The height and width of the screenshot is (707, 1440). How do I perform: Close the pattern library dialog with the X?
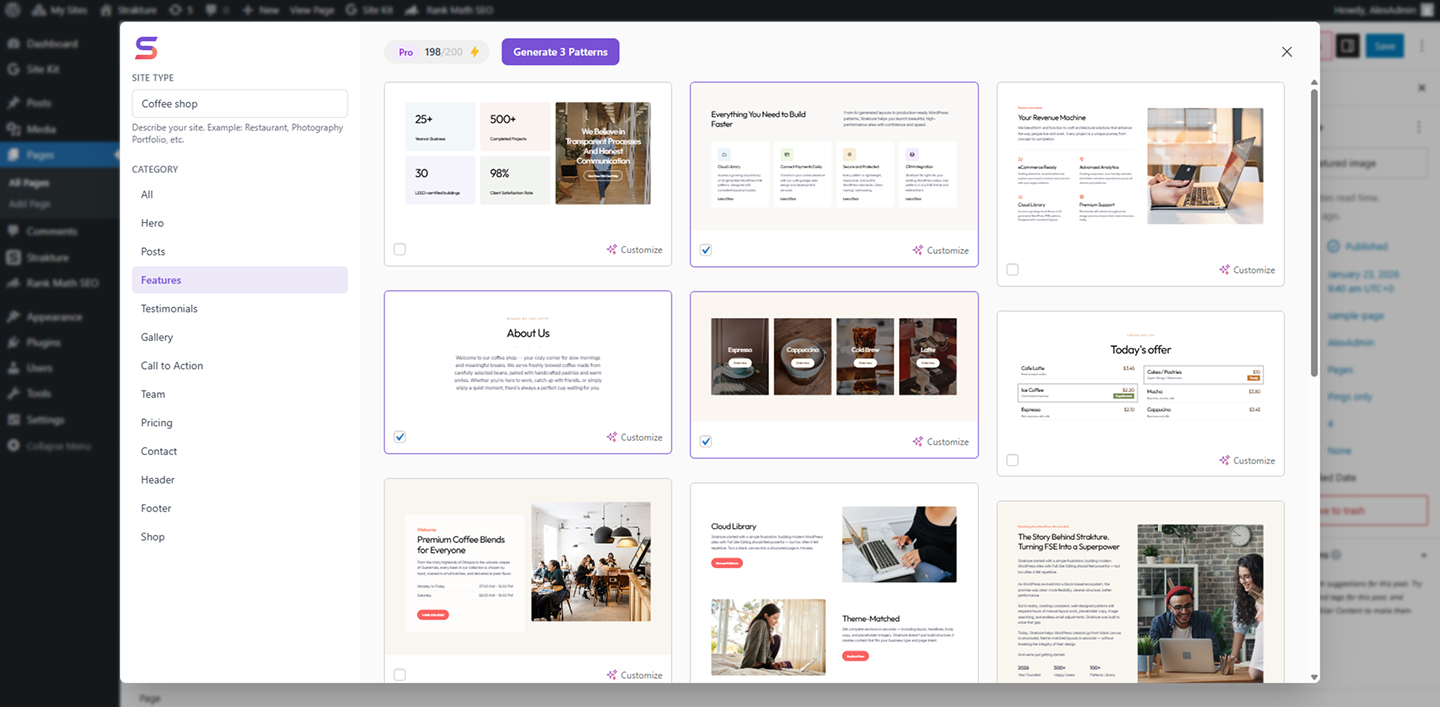pyautogui.click(x=1287, y=52)
